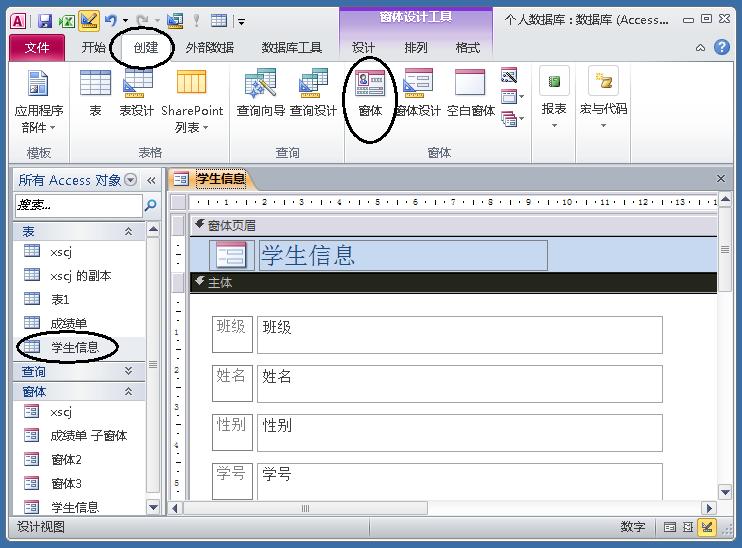Select the xscj table in navigation pane
Viewport: 742px width, 548px height.
[x=79, y=252]
